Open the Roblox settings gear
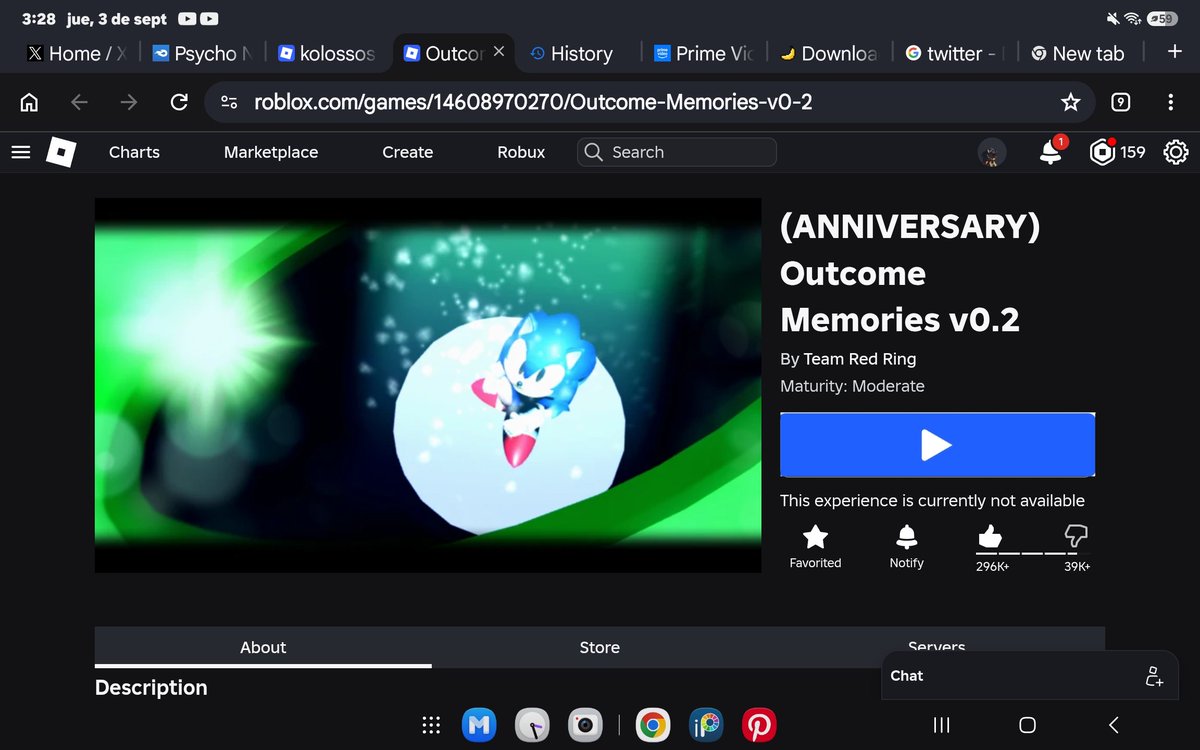The height and width of the screenshot is (750, 1200). pyautogui.click(x=1176, y=152)
